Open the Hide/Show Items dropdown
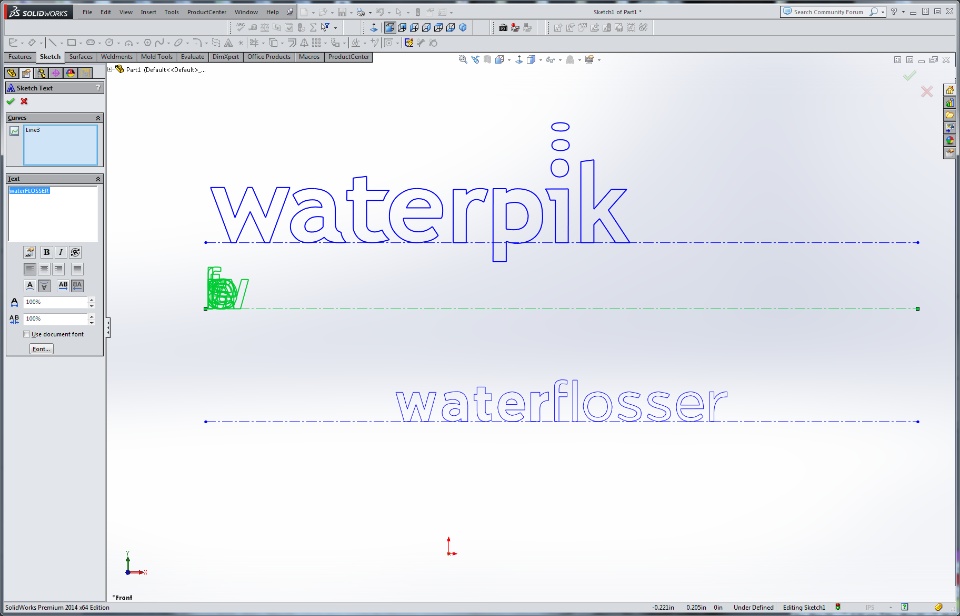960x616 pixels. (x=560, y=59)
